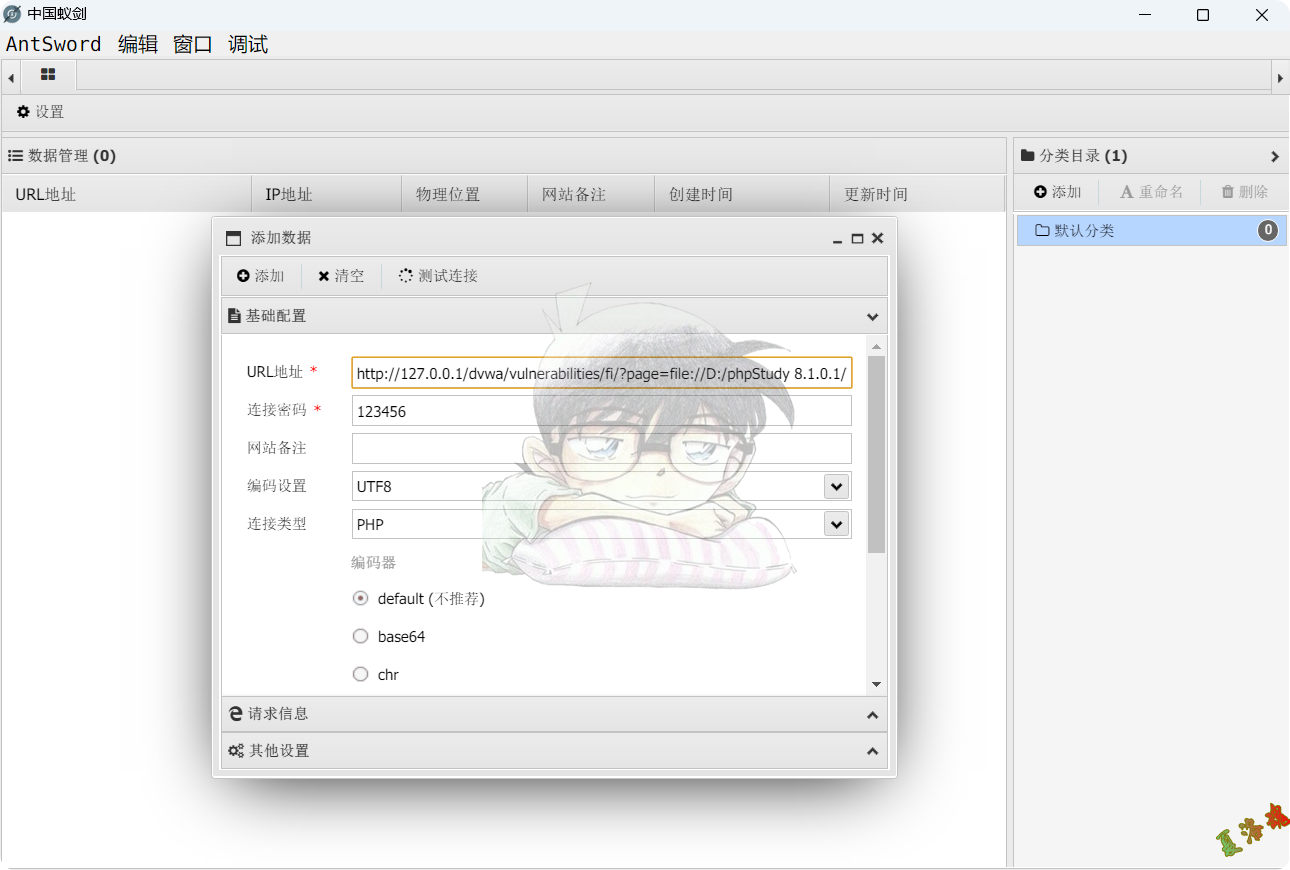Viewport: 1290px width, 870px height.
Task: Click the 连接密码 input field
Action: [x=602, y=411]
